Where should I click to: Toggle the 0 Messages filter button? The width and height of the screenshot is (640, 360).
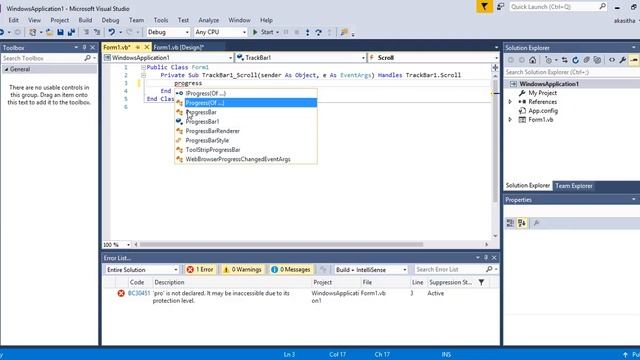tap(291, 269)
